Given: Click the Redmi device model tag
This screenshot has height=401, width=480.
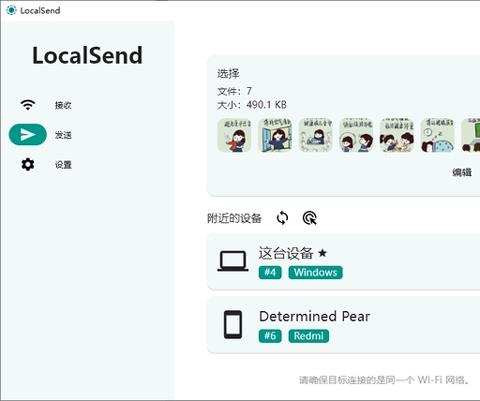Looking at the screenshot, I should point(309,336).
